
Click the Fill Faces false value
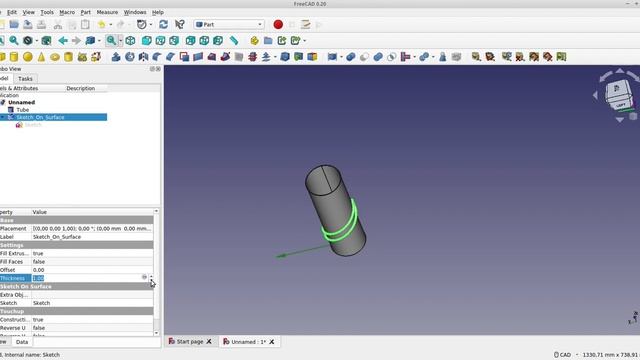(92, 262)
